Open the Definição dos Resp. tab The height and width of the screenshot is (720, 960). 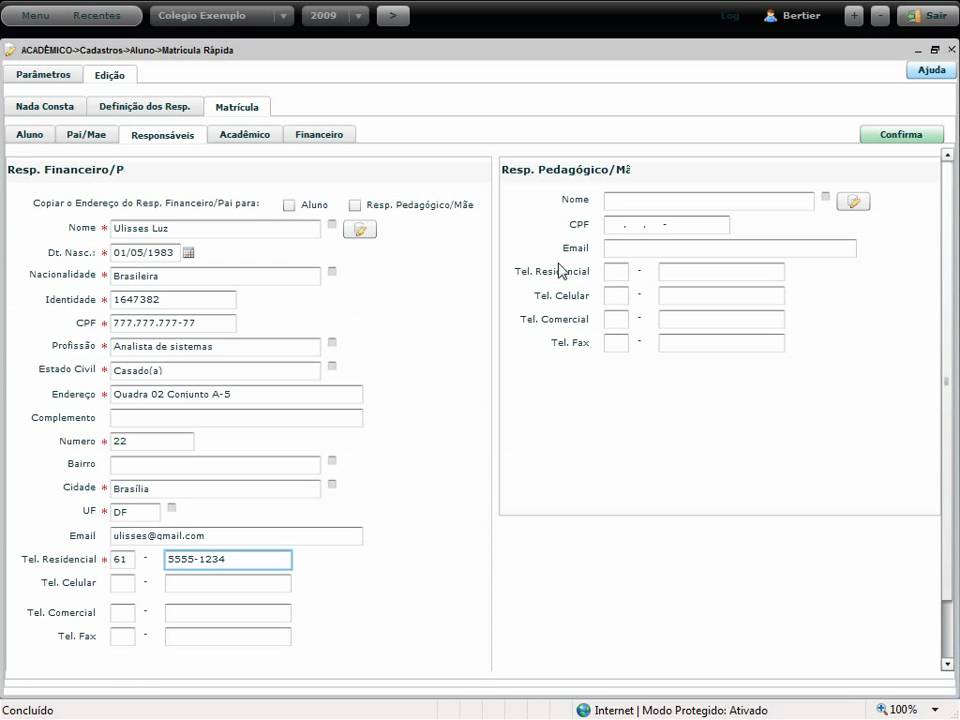[144, 106]
